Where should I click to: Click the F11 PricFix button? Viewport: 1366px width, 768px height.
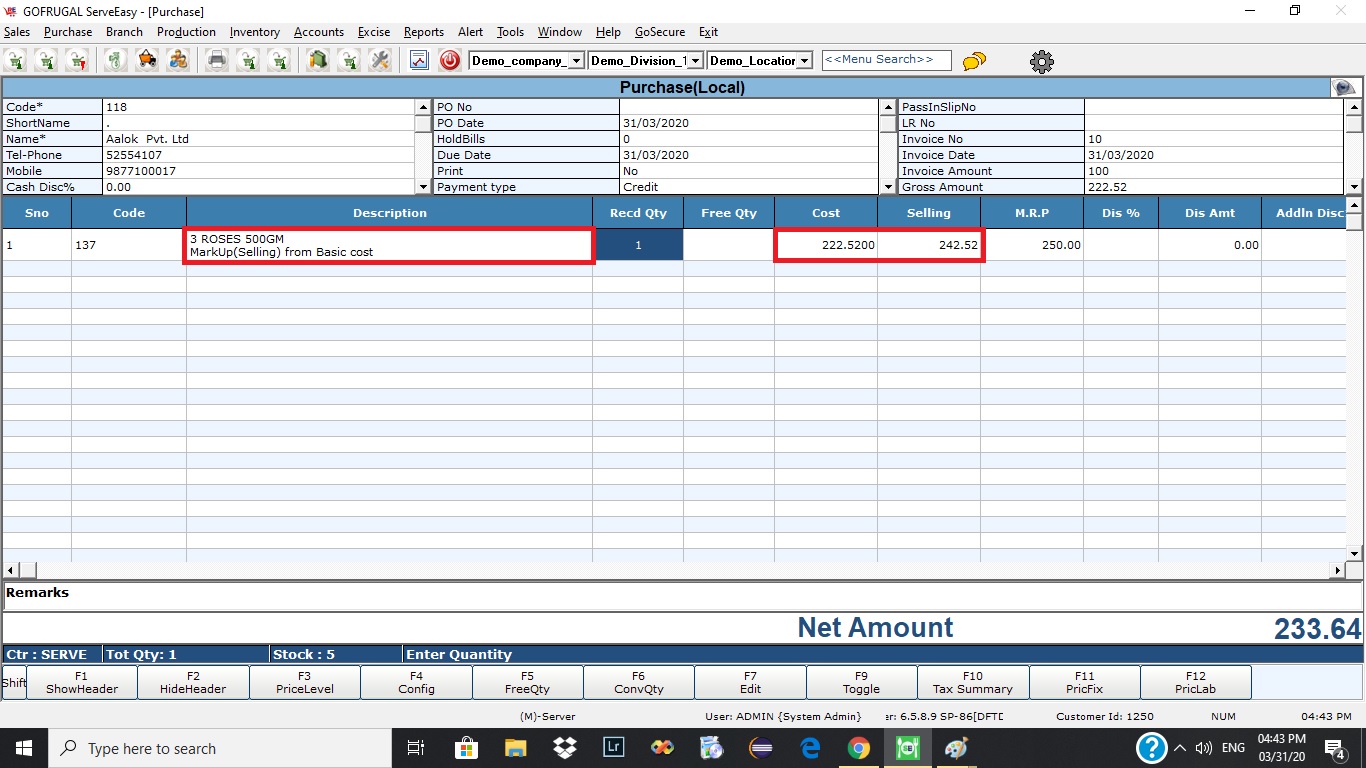tap(1085, 683)
